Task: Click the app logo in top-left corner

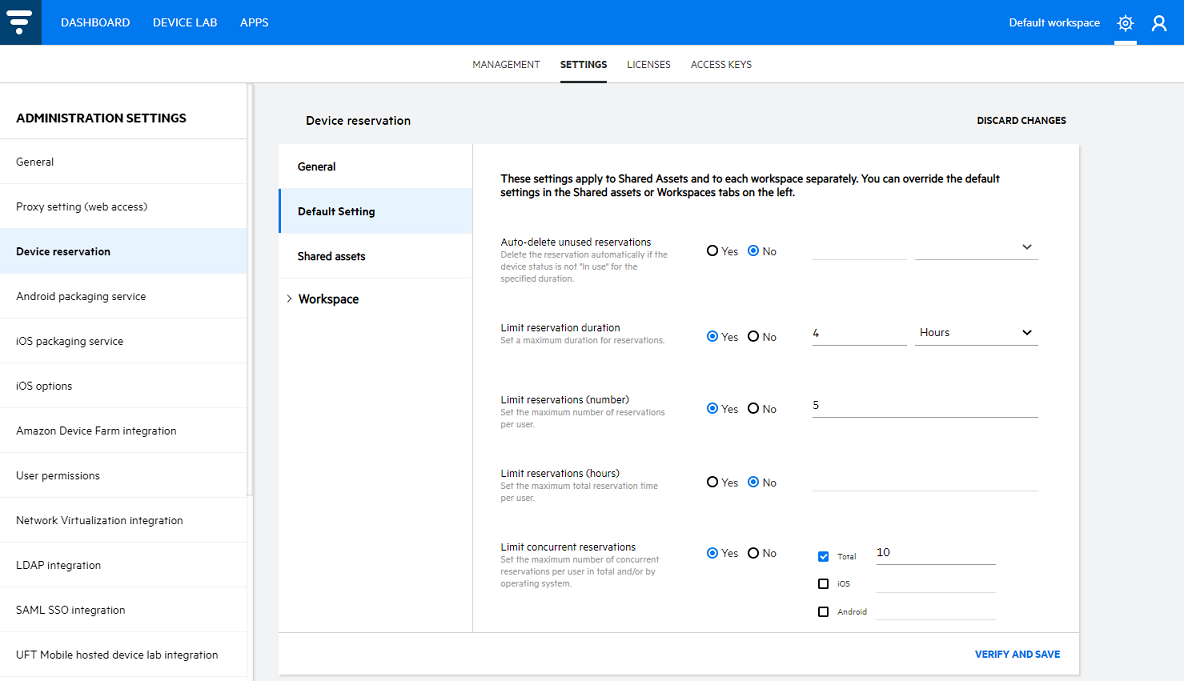Action: 20,22
